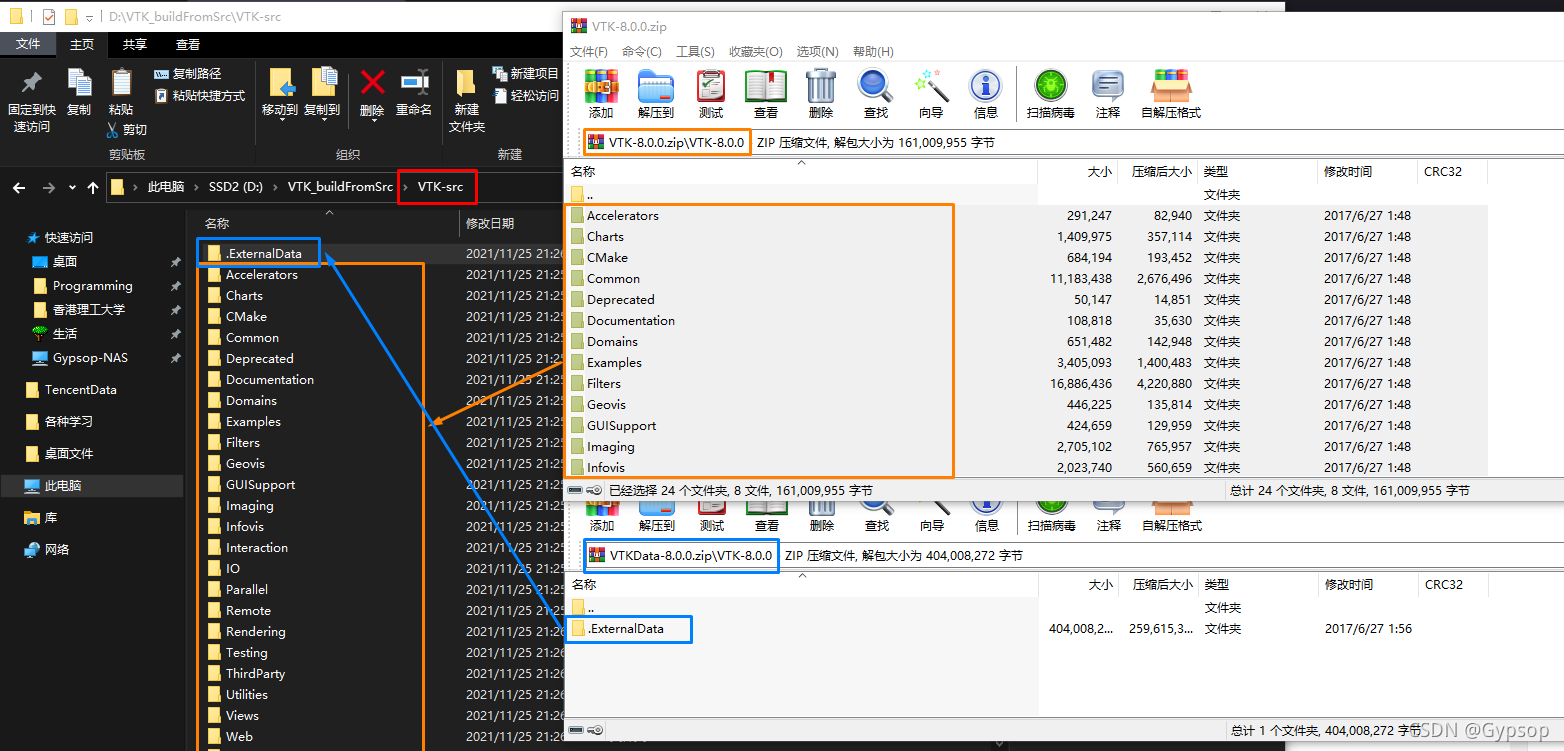Viewport: 1564px width, 751px height.
Task: Click Back arrow in Explorer navigation bar
Action: click(19, 187)
